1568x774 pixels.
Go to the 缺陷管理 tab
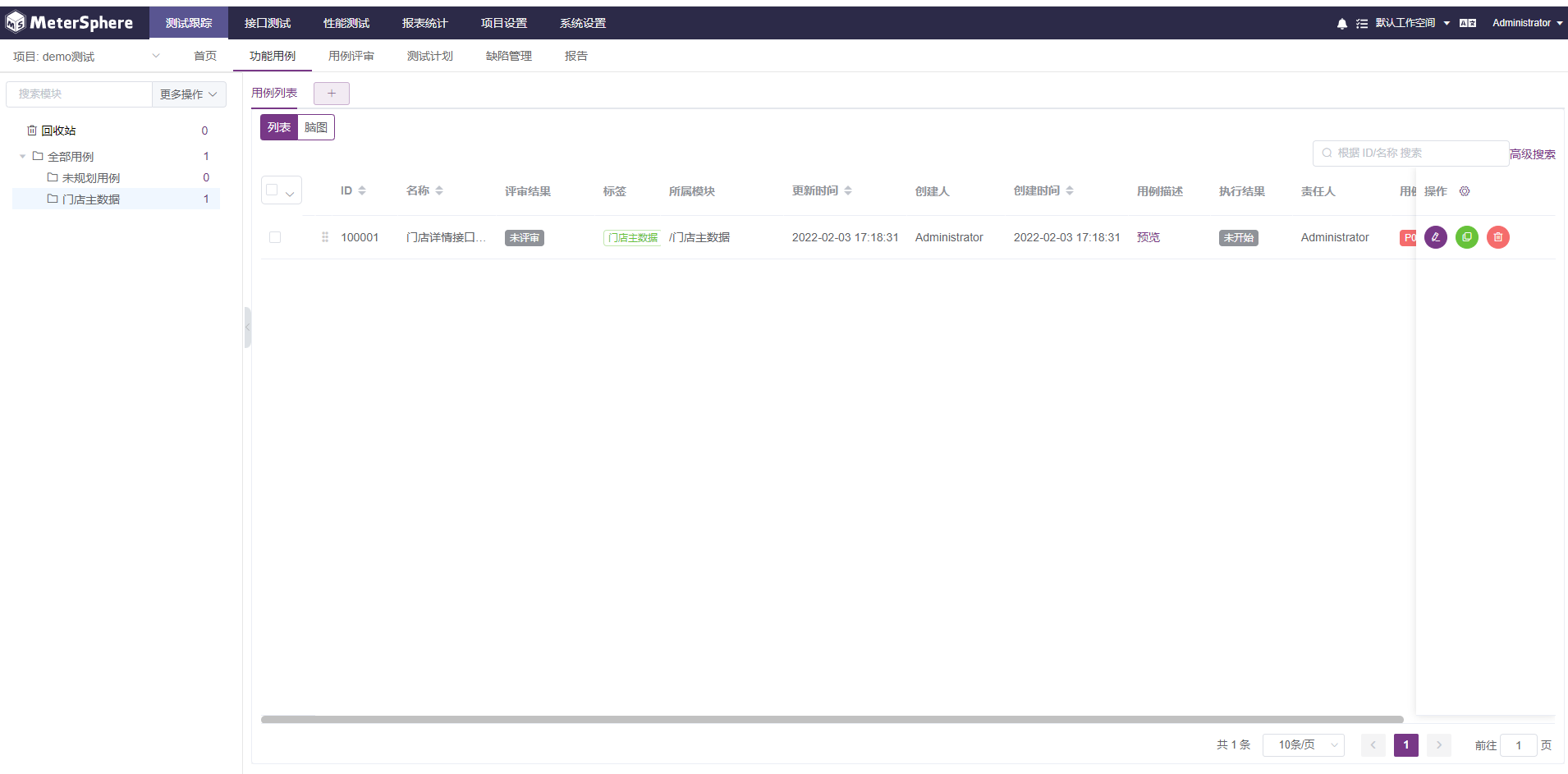tap(509, 56)
